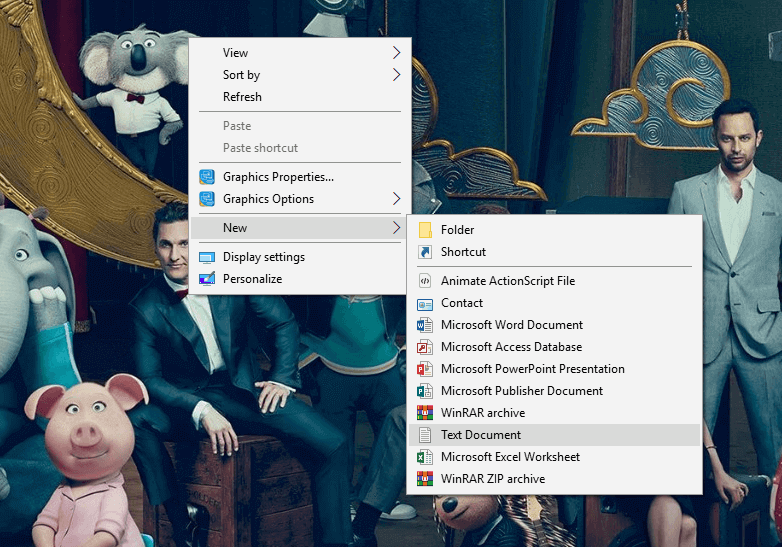Expand the Sort by submenu arrow
This screenshot has height=547, width=782.
point(396,75)
